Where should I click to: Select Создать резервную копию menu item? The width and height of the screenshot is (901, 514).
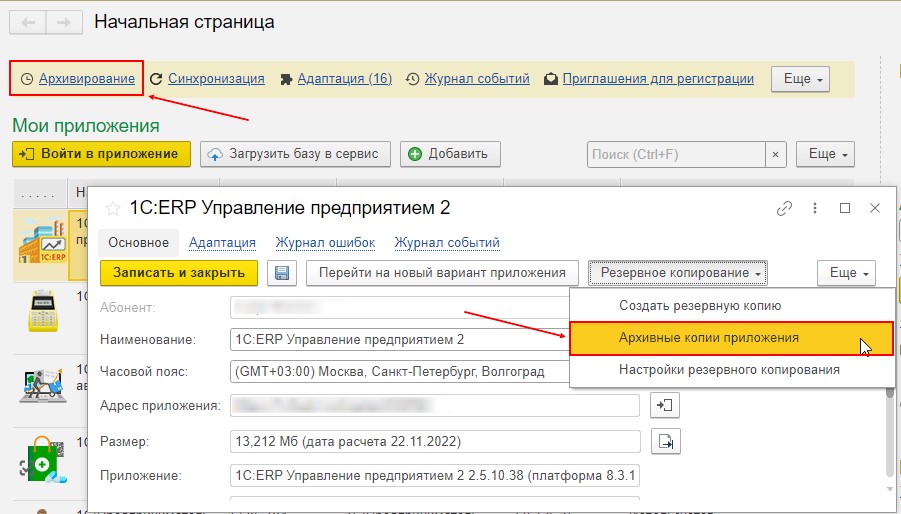click(x=732, y=306)
